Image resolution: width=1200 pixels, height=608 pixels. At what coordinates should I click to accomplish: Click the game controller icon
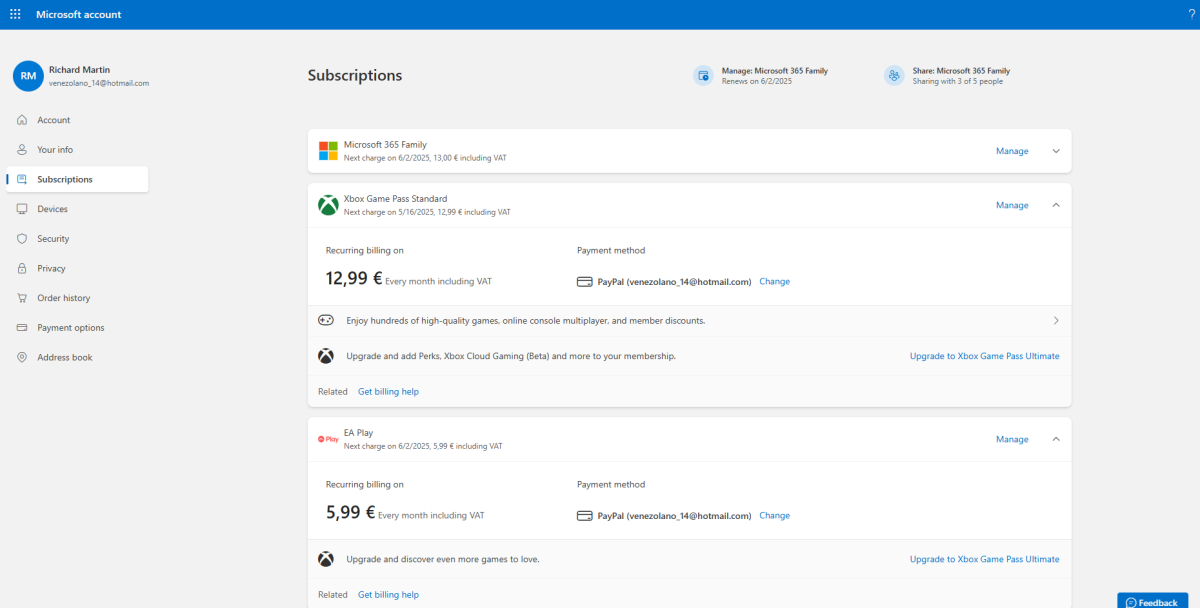pos(326,321)
